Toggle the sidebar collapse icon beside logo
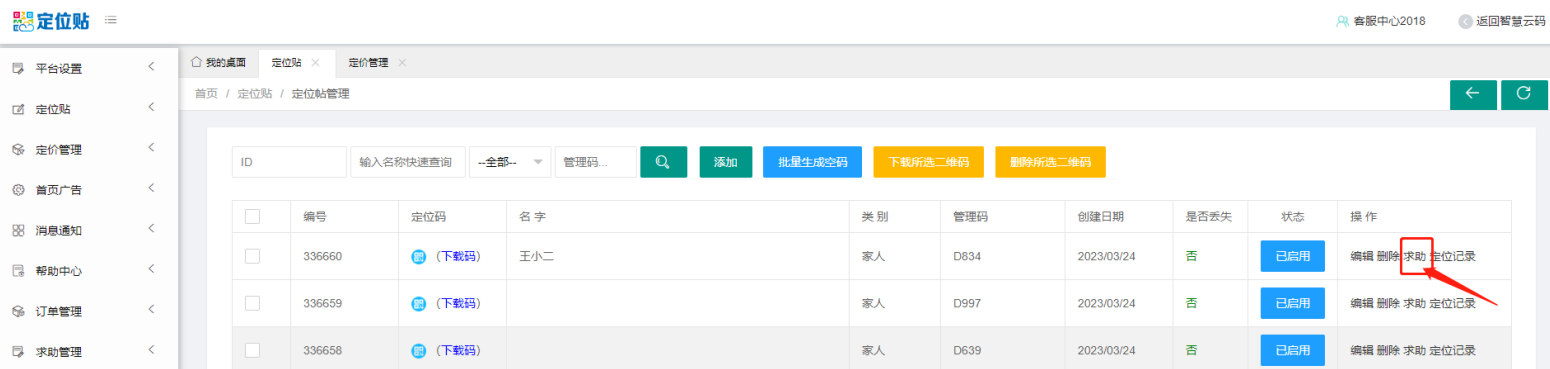 [109, 20]
